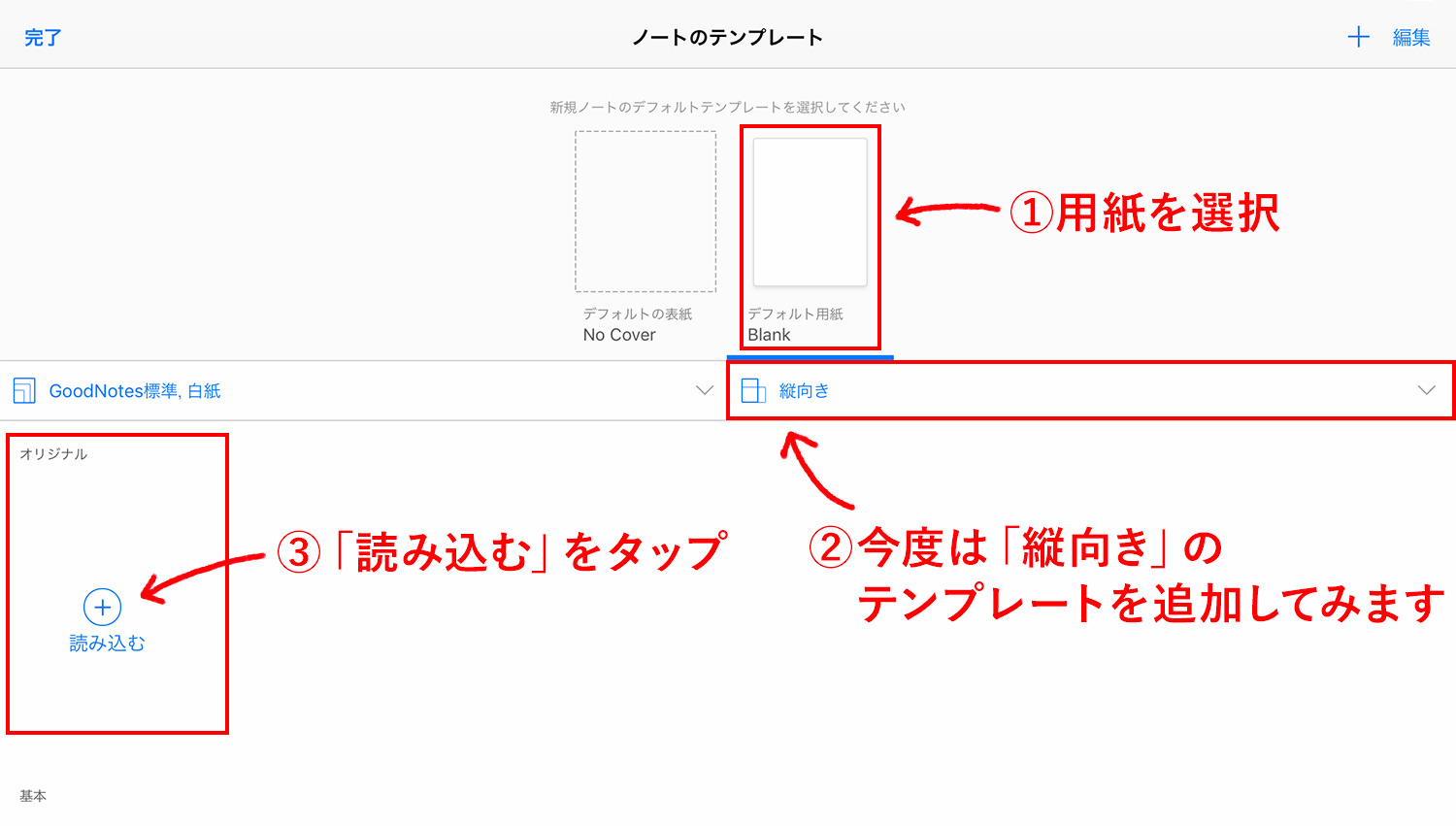Click the orientation icon beside 縦向き
1456x826 pixels.
point(753,390)
